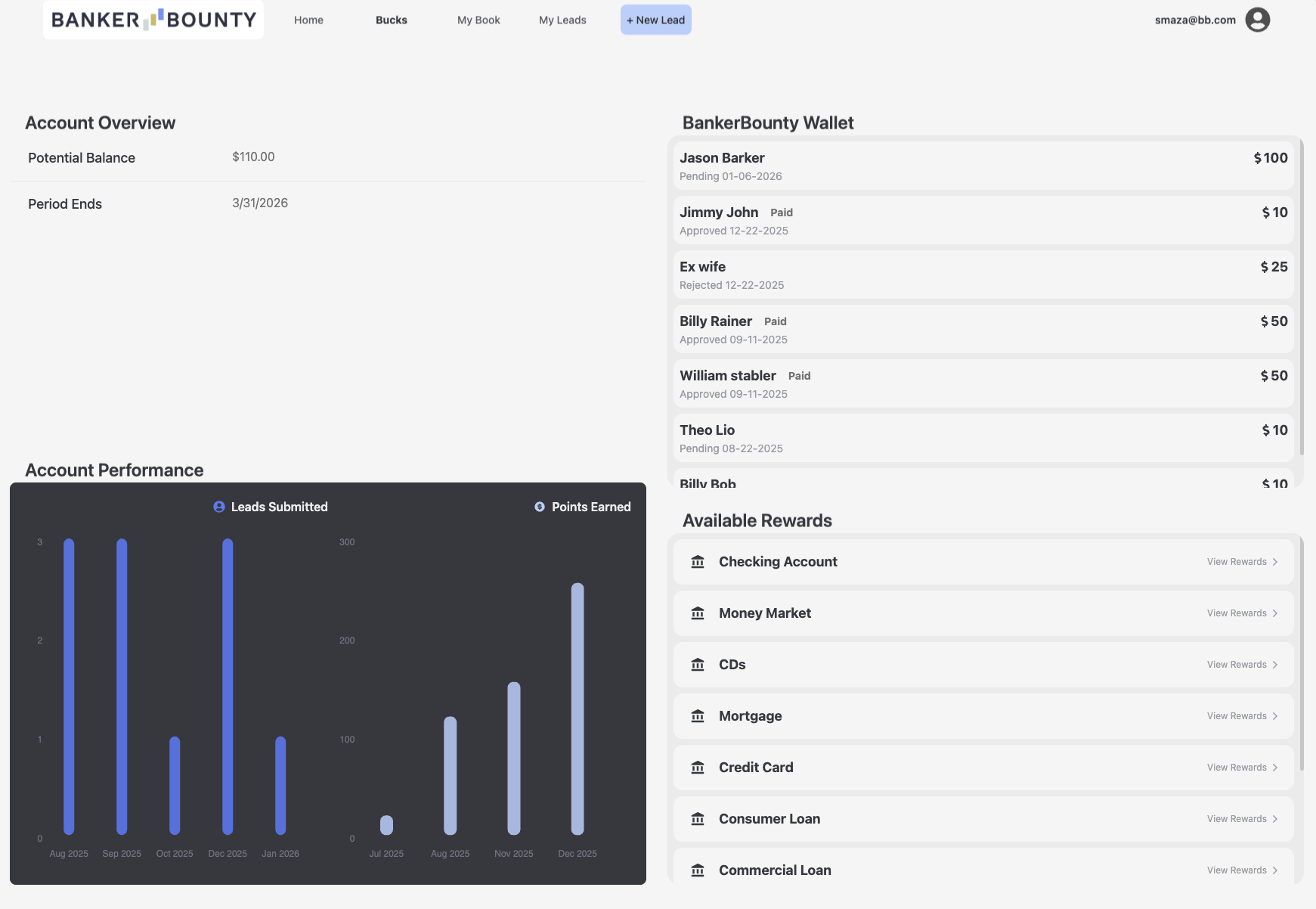Go to the Home tab
The width and height of the screenshot is (1316, 909).
[x=308, y=20]
